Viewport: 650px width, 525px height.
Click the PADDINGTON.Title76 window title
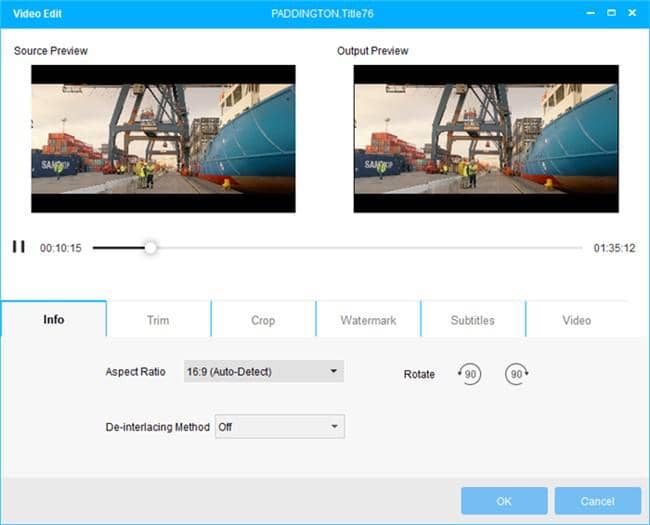(322, 14)
